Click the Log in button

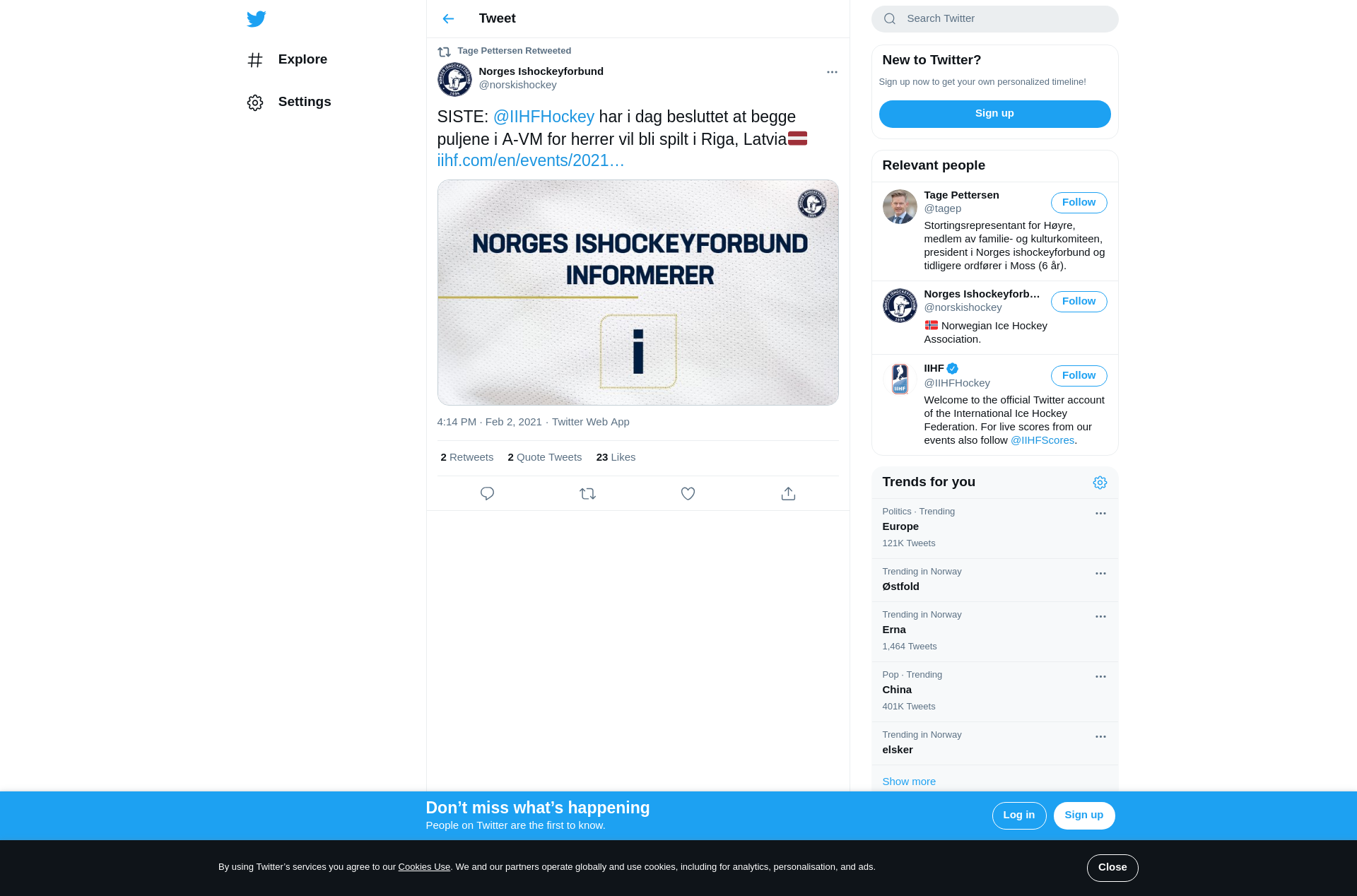(1018, 815)
